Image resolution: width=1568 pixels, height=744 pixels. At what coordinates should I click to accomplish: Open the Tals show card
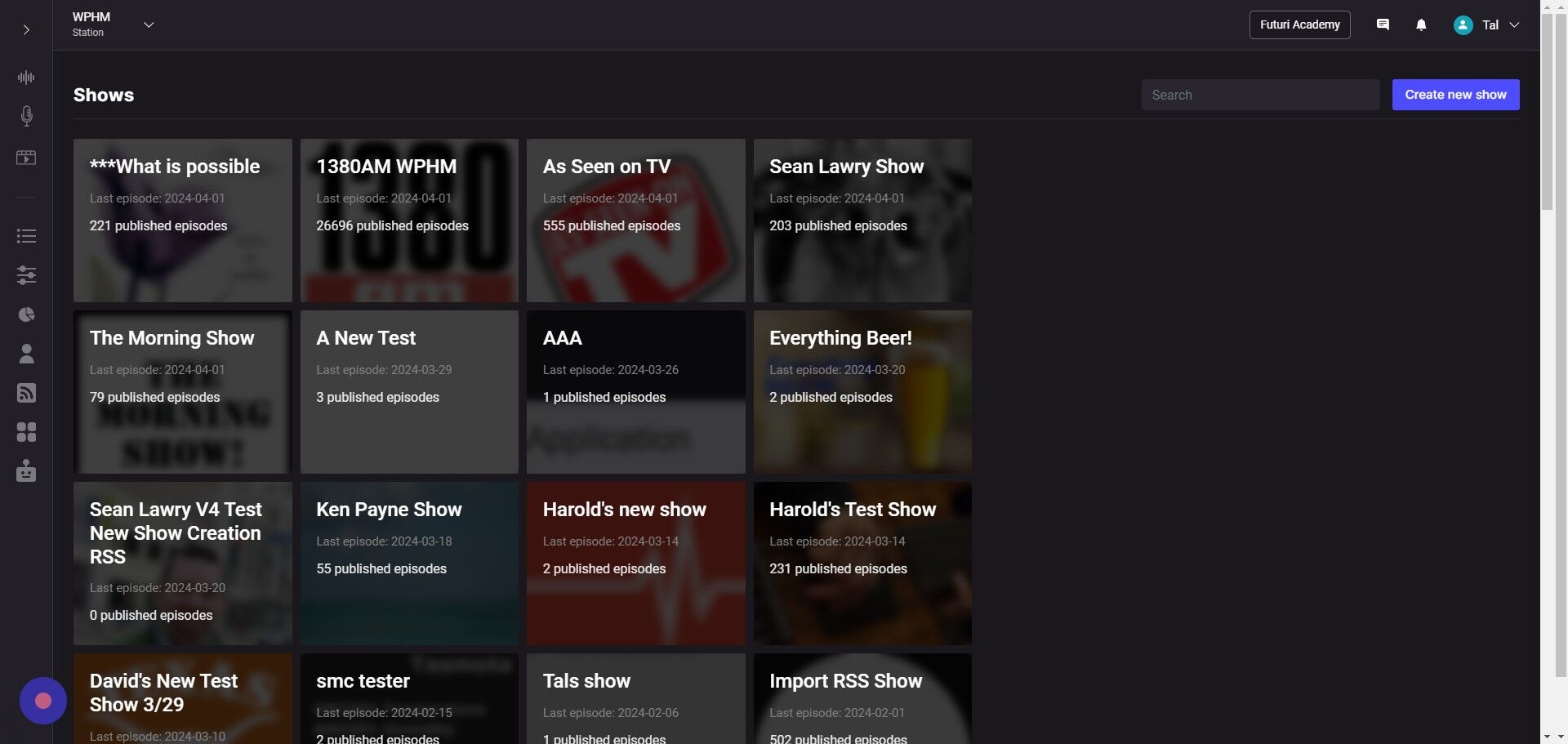(x=636, y=698)
